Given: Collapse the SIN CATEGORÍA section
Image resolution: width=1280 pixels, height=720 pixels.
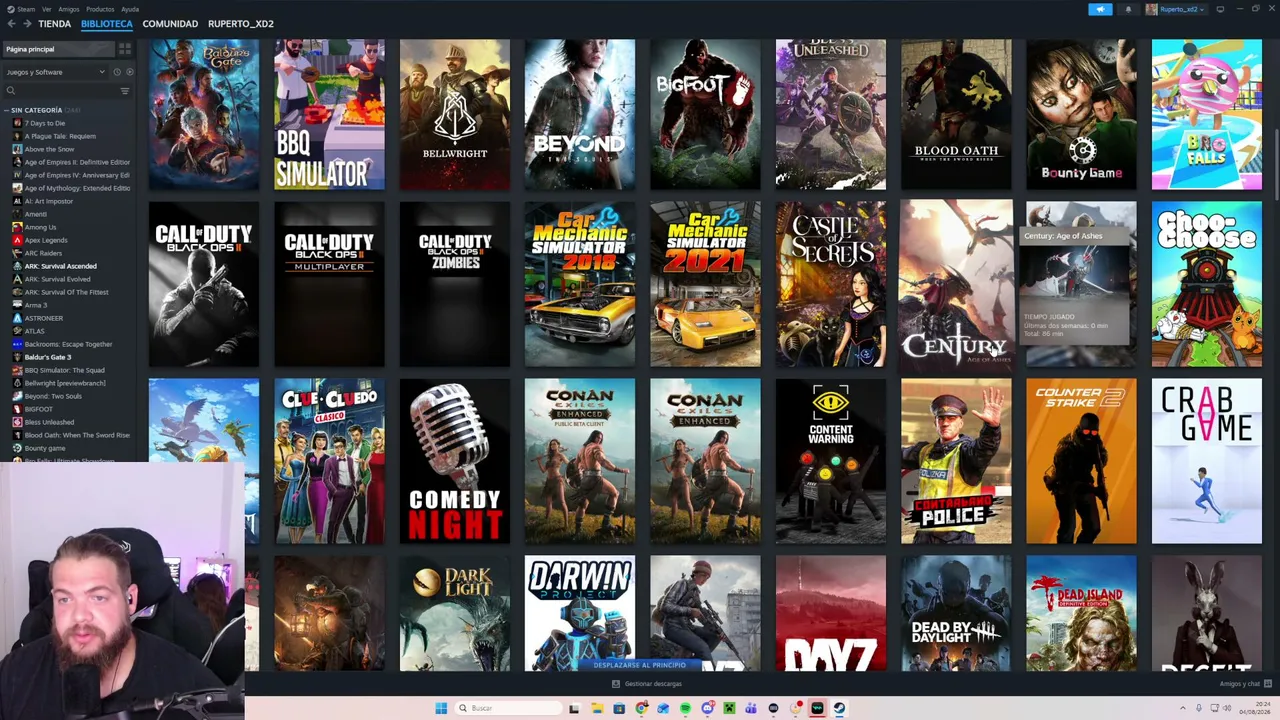Looking at the screenshot, I should click(x=6, y=110).
